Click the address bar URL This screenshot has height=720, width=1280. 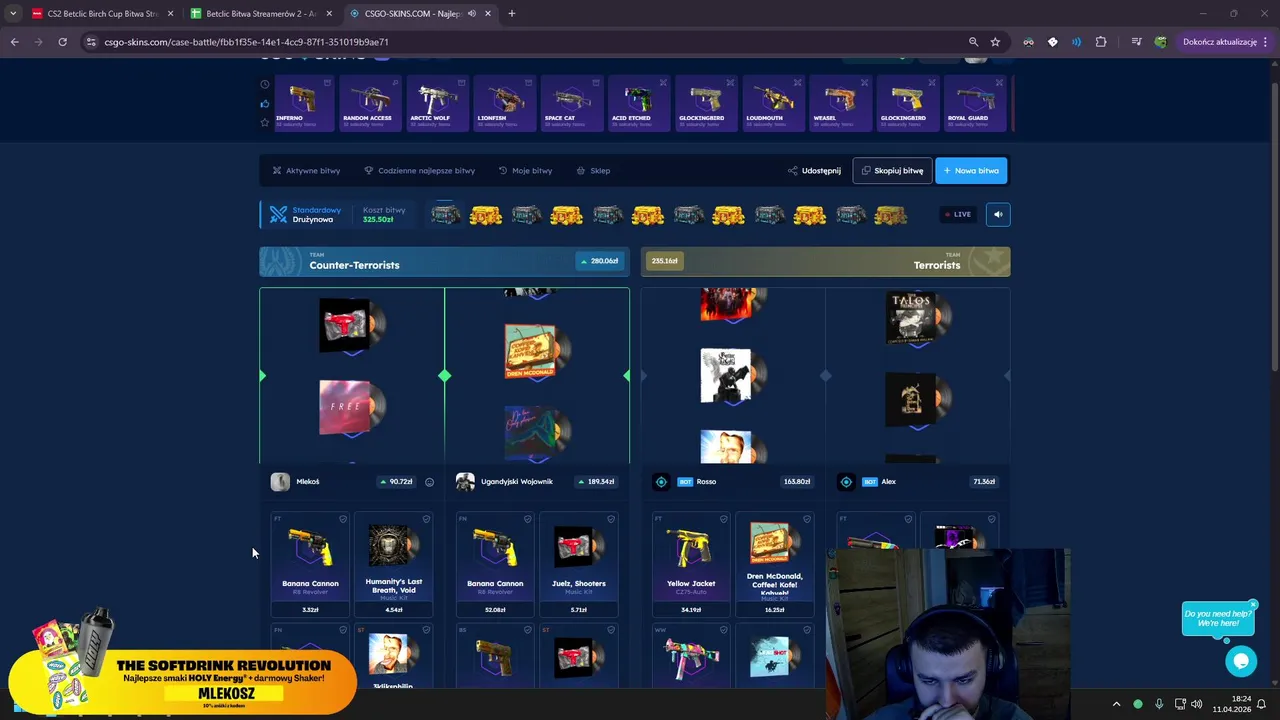(x=247, y=42)
